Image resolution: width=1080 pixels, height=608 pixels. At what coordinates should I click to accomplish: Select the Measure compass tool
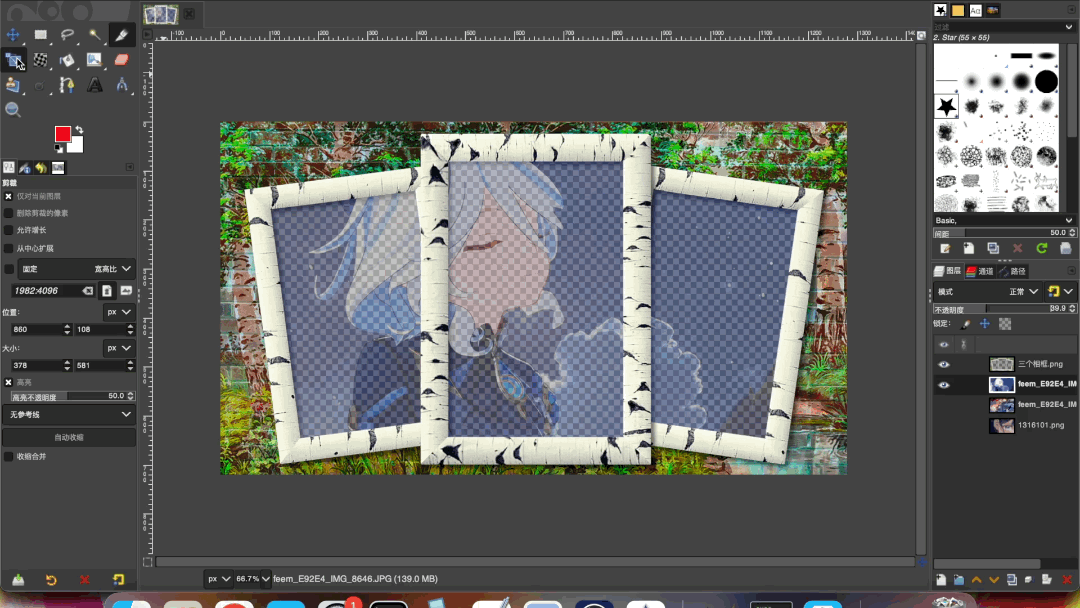(x=121, y=85)
